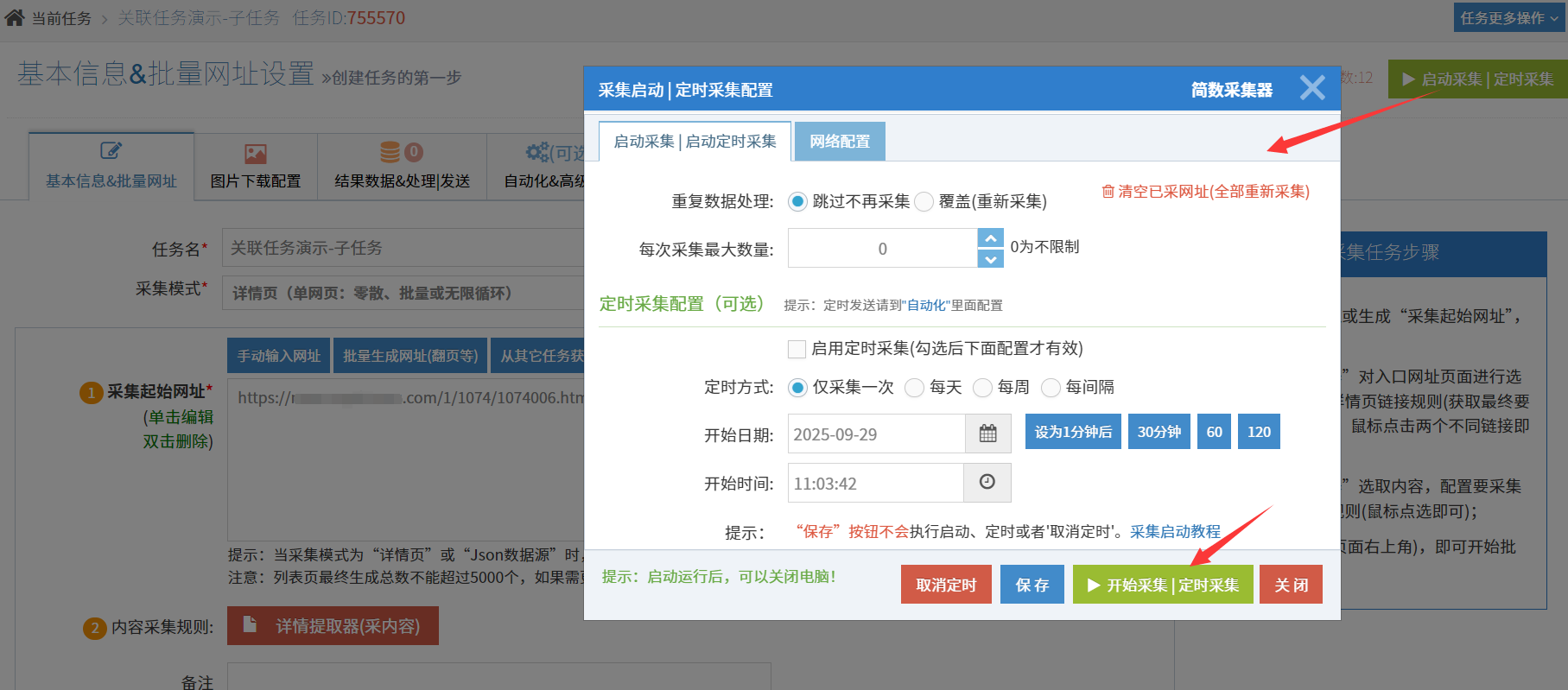1568x690 pixels.
Task: Open the image download config tab
Action: pos(256,166)
